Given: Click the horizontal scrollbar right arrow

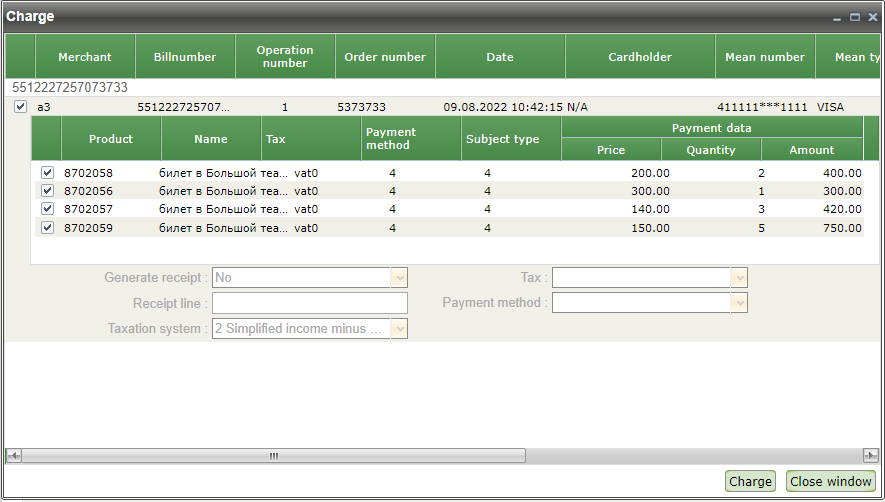Looking at the screenshot, I should (x=871, y=456).
